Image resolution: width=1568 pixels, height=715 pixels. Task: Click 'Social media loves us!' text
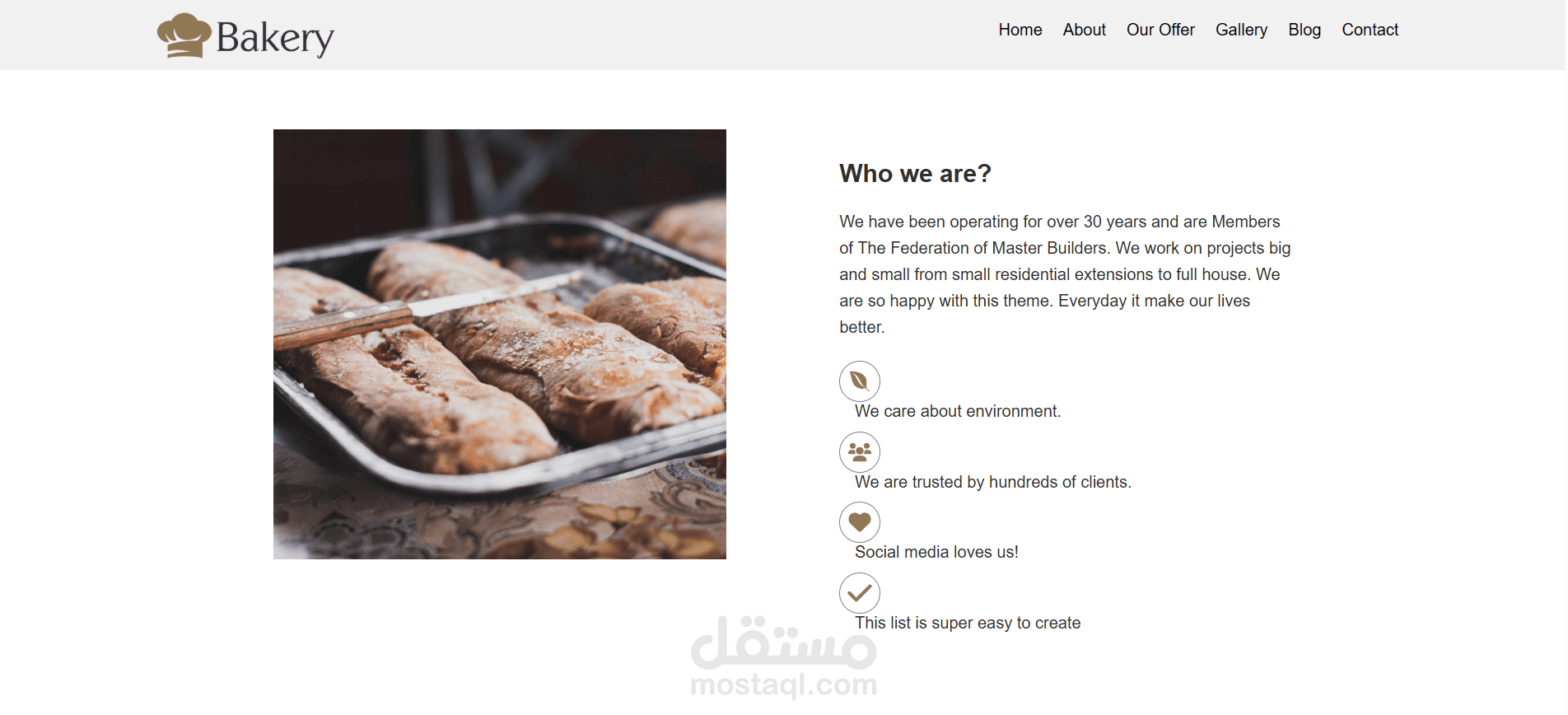[936, 552]
